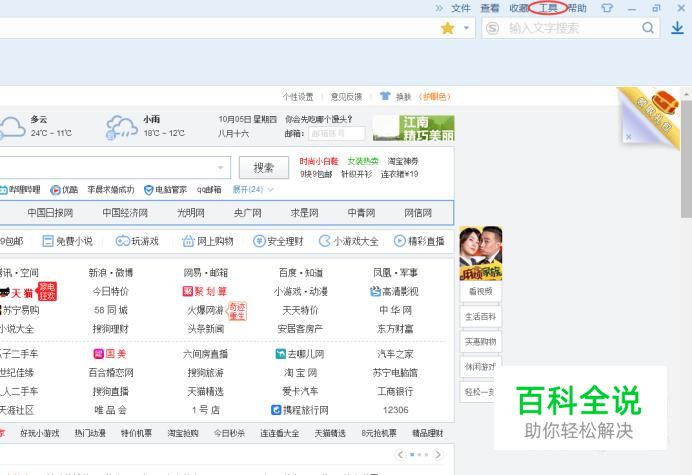Open the 收藏 menu
Viewport: 692px width, 475px height.
pos(519,8)
